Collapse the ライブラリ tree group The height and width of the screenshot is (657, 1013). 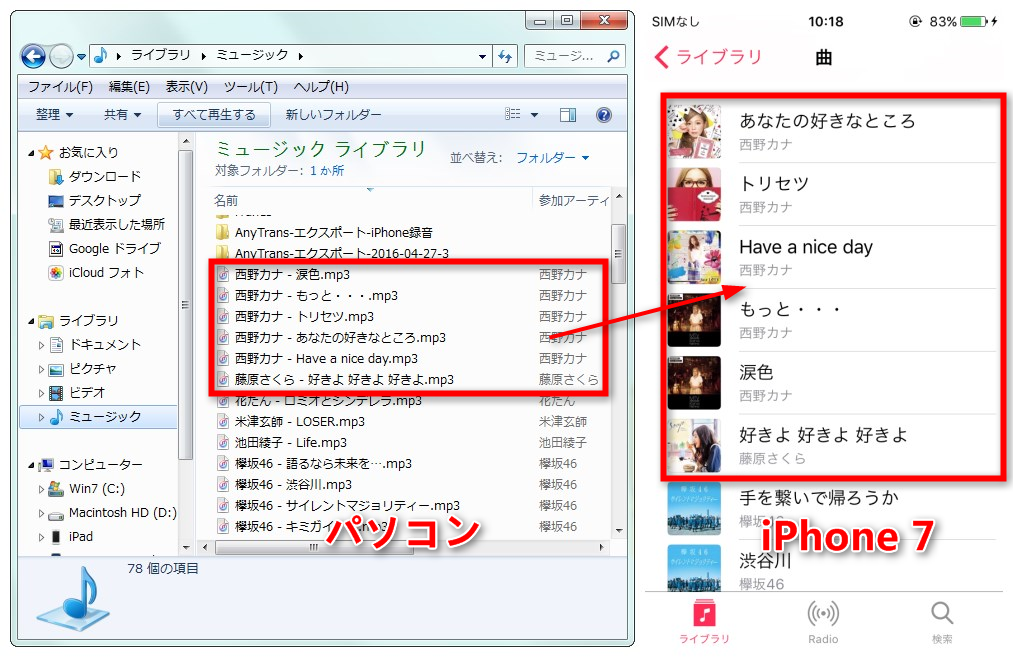31,321
